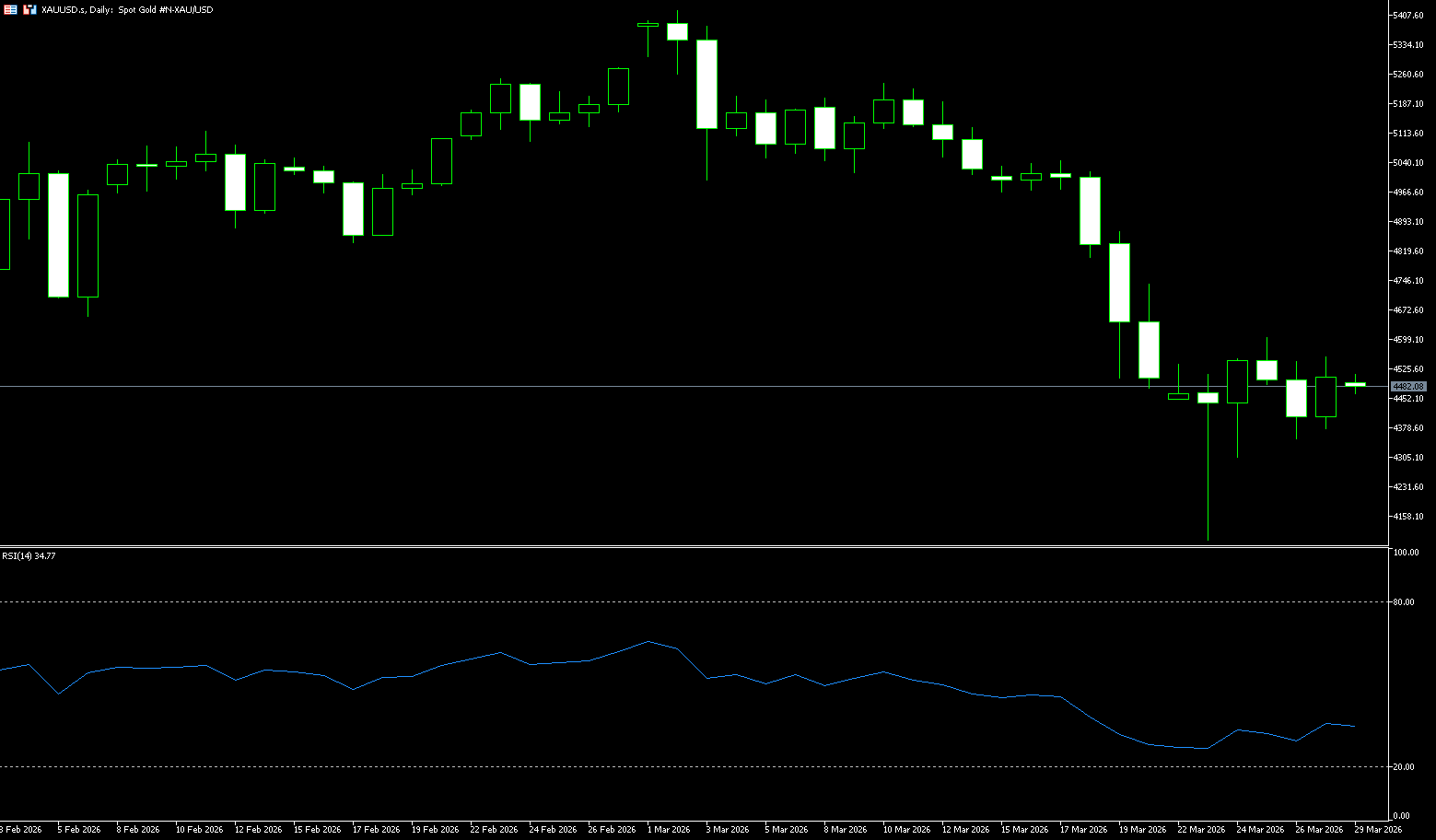
Task: Click the 100.00 label on RSI scale
Action: click(1406, 553)
